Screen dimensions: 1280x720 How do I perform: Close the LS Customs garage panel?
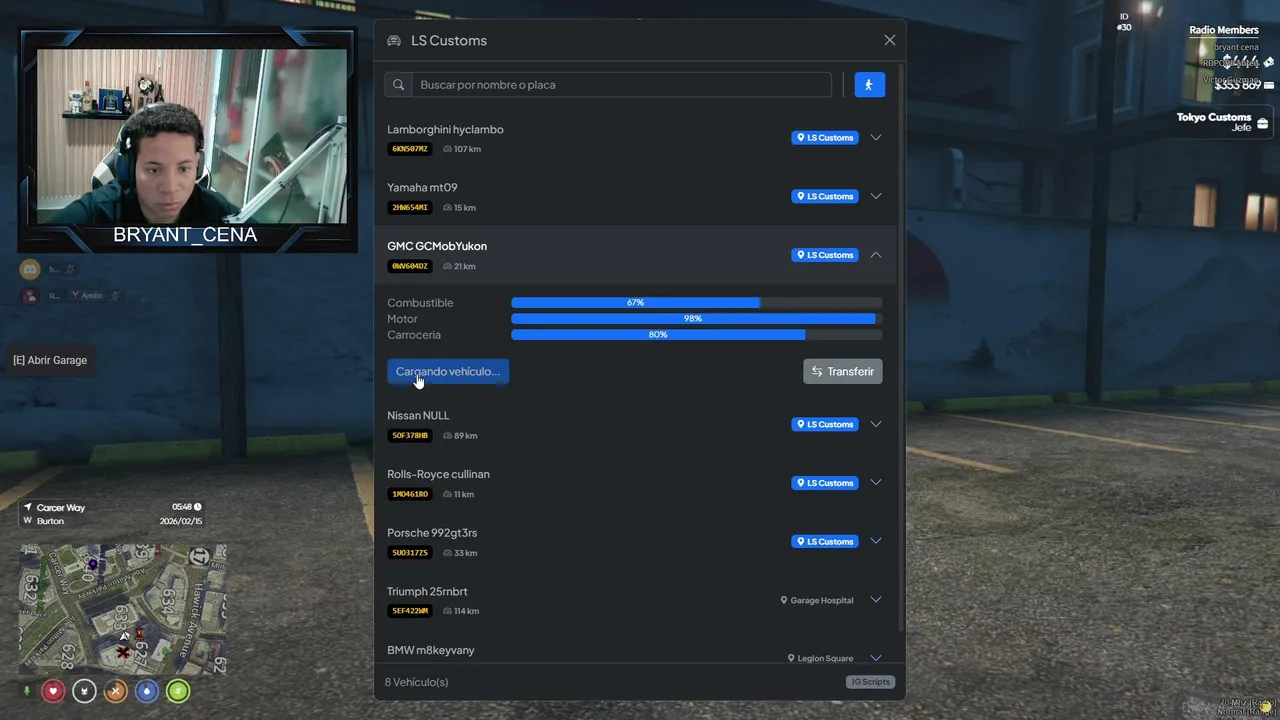(889, 40)
